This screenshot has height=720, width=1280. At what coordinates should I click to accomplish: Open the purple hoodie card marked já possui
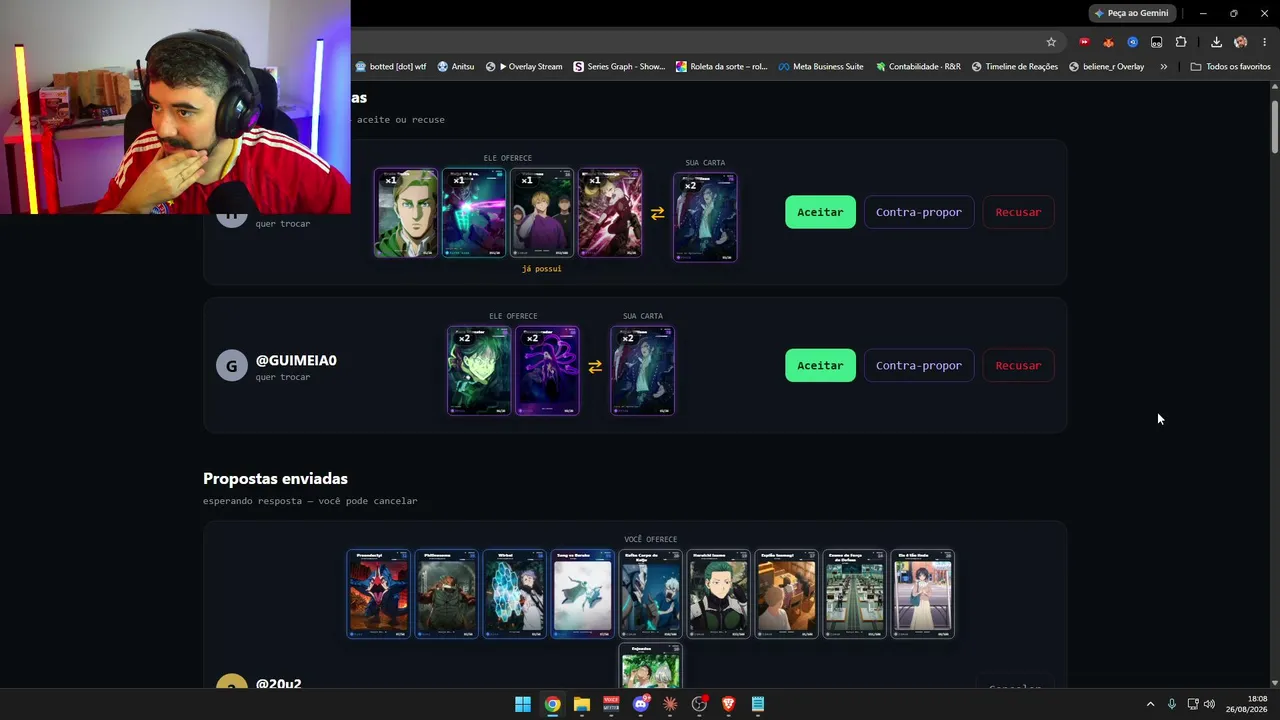pyautogui.click(x=542, y=213)
